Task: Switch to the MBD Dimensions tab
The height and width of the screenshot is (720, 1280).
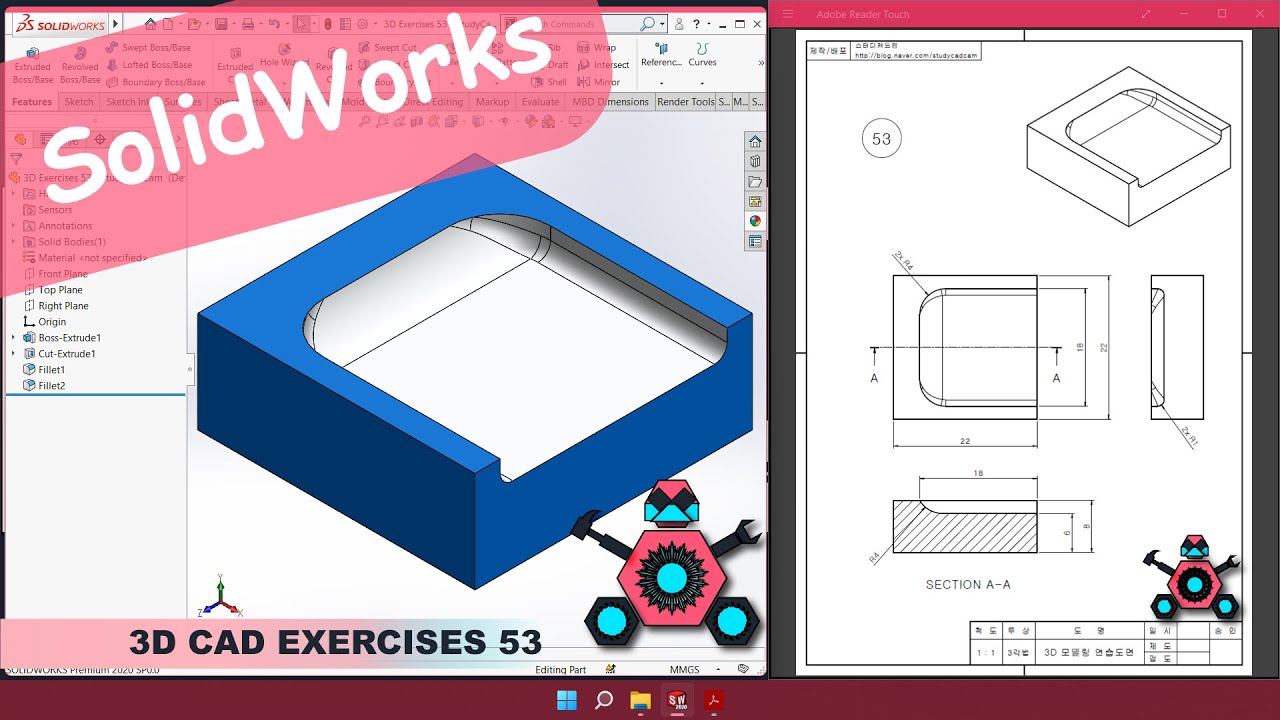Action: (610, 102)
